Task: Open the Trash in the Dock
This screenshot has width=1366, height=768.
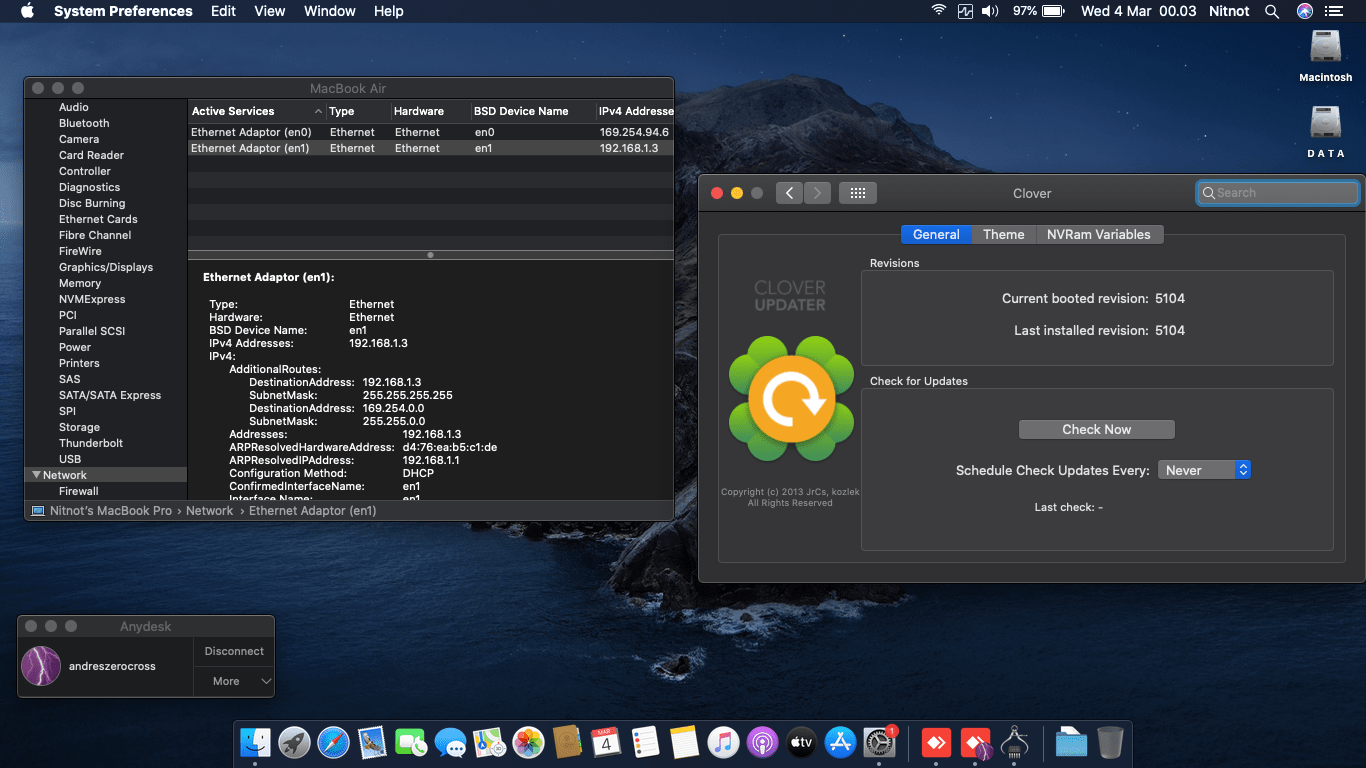Action: 1110,742
